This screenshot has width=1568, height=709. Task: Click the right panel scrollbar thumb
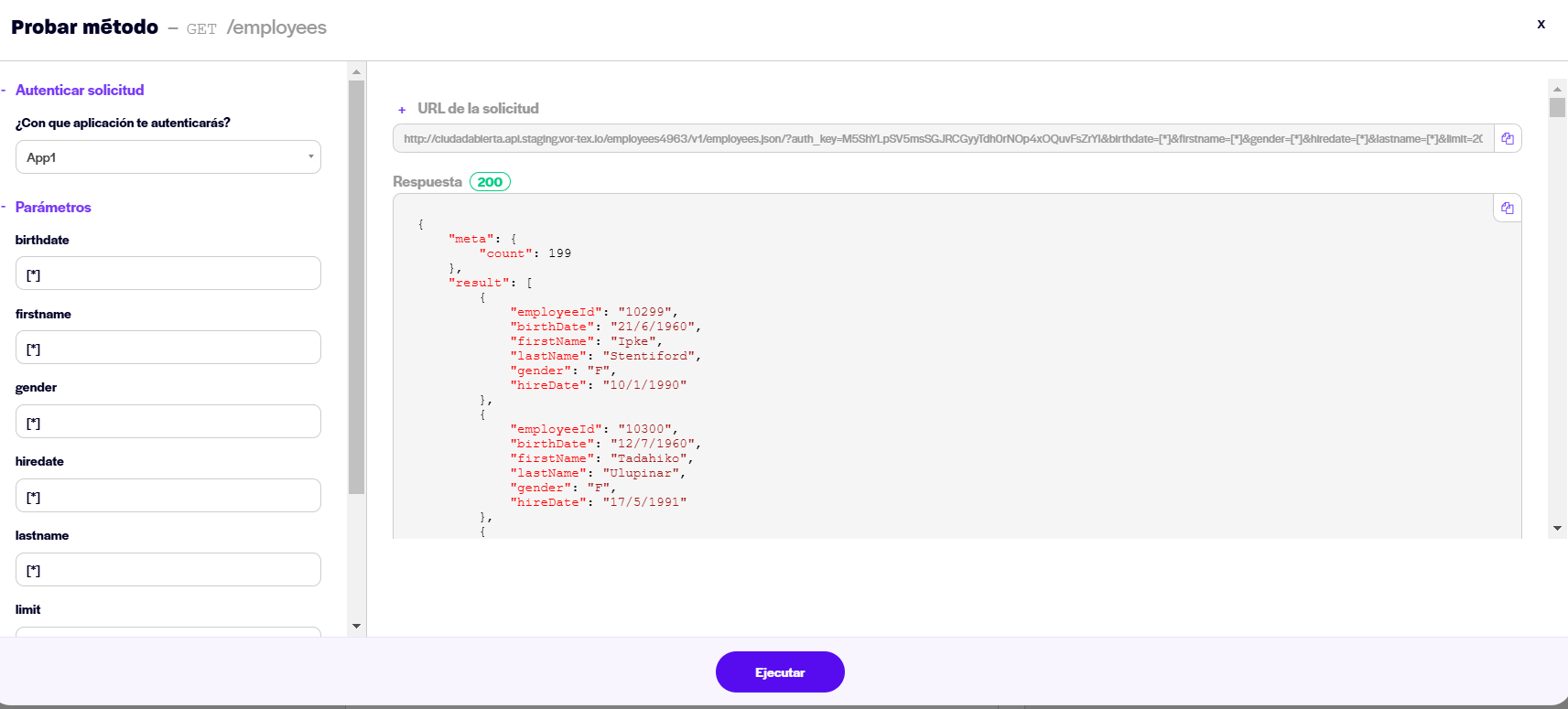[x=1557, y=108]
